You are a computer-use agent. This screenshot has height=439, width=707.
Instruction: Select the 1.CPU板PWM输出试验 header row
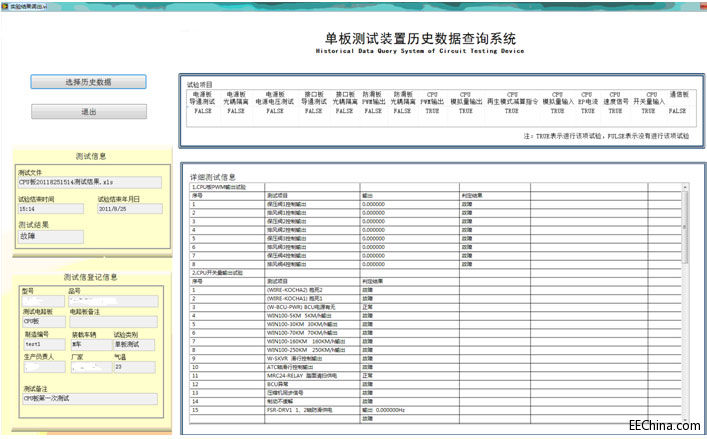[436, 187]
